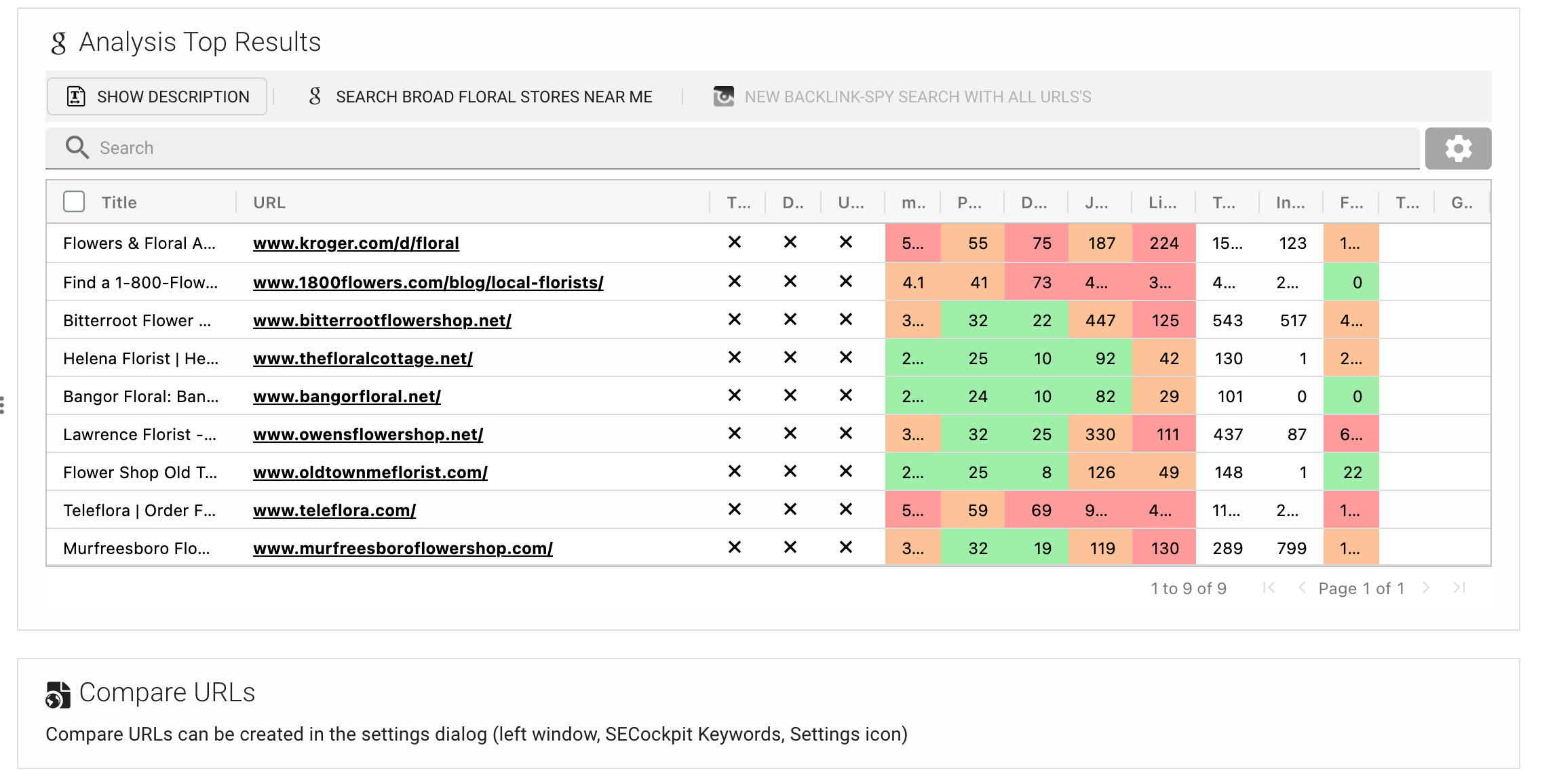Open www.murfreesboroflowershop.com link
Viewport: 1542px width, 784px height.
click(x=403, y=548)
